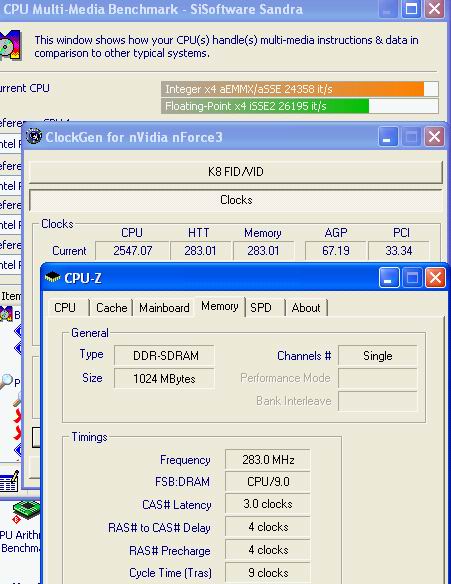Click the Sandra multi-media benchmark disc icon

[x=10, y=45]
